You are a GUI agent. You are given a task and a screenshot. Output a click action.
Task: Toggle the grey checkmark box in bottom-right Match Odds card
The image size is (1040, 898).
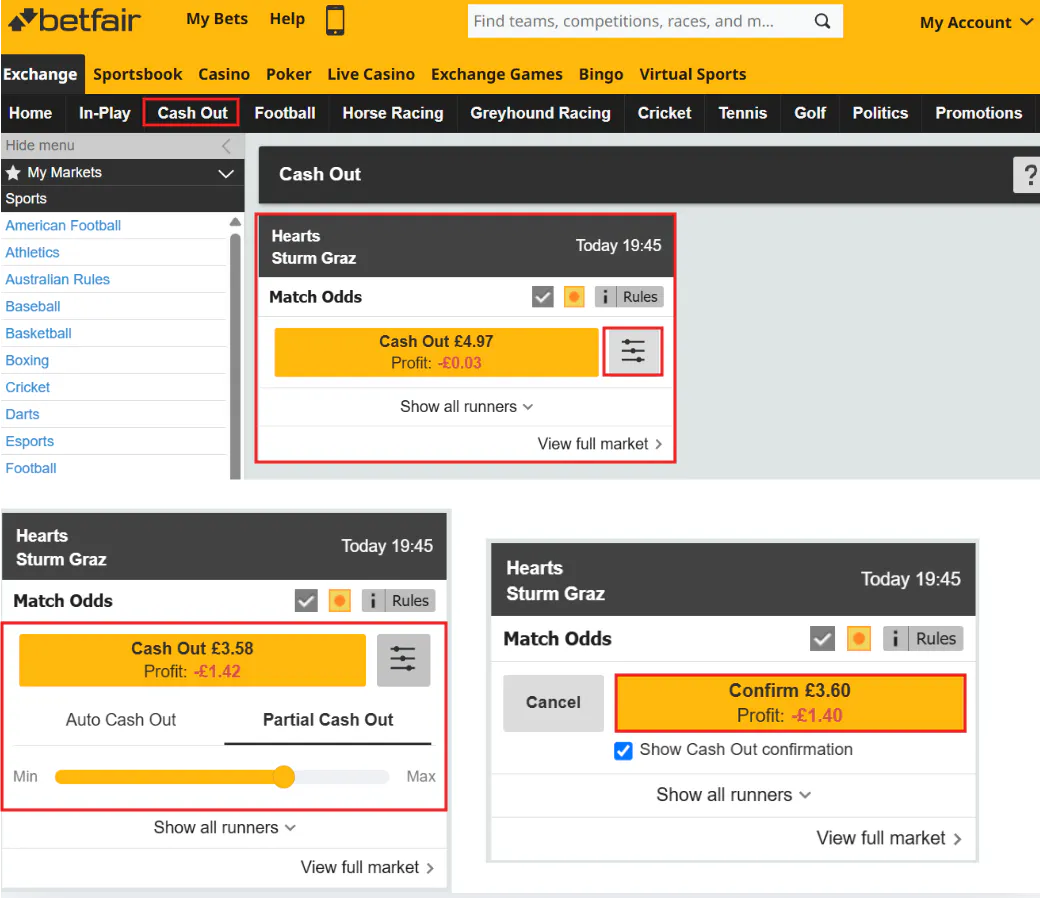[822, 639]
